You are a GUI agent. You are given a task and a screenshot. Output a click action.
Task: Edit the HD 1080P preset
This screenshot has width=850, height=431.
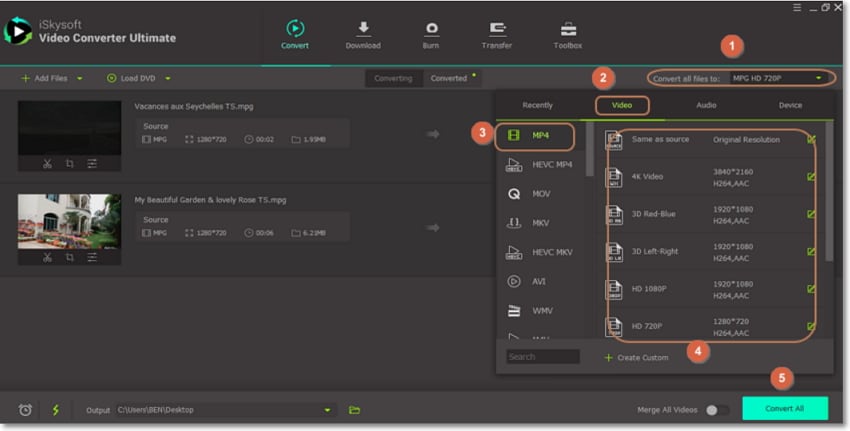pyautogui.click(x=811, y=289)
